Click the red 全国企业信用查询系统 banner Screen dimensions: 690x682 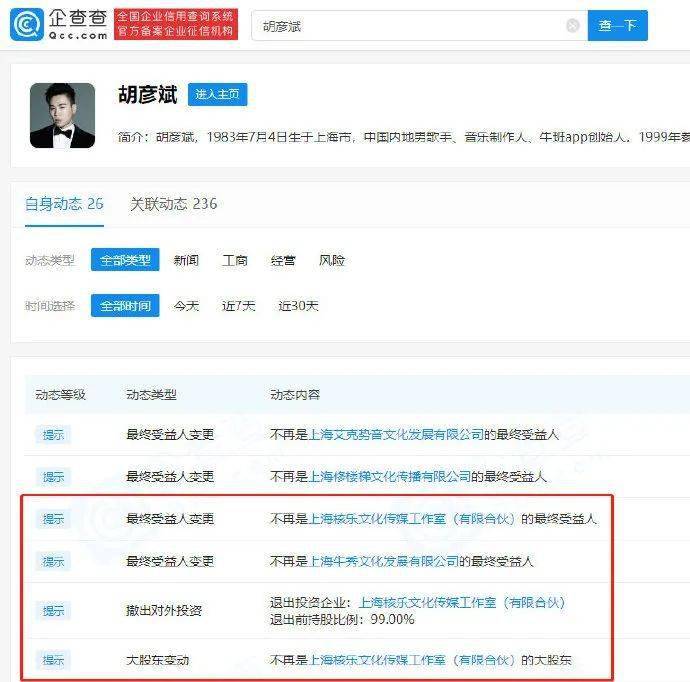coord(176,24)
